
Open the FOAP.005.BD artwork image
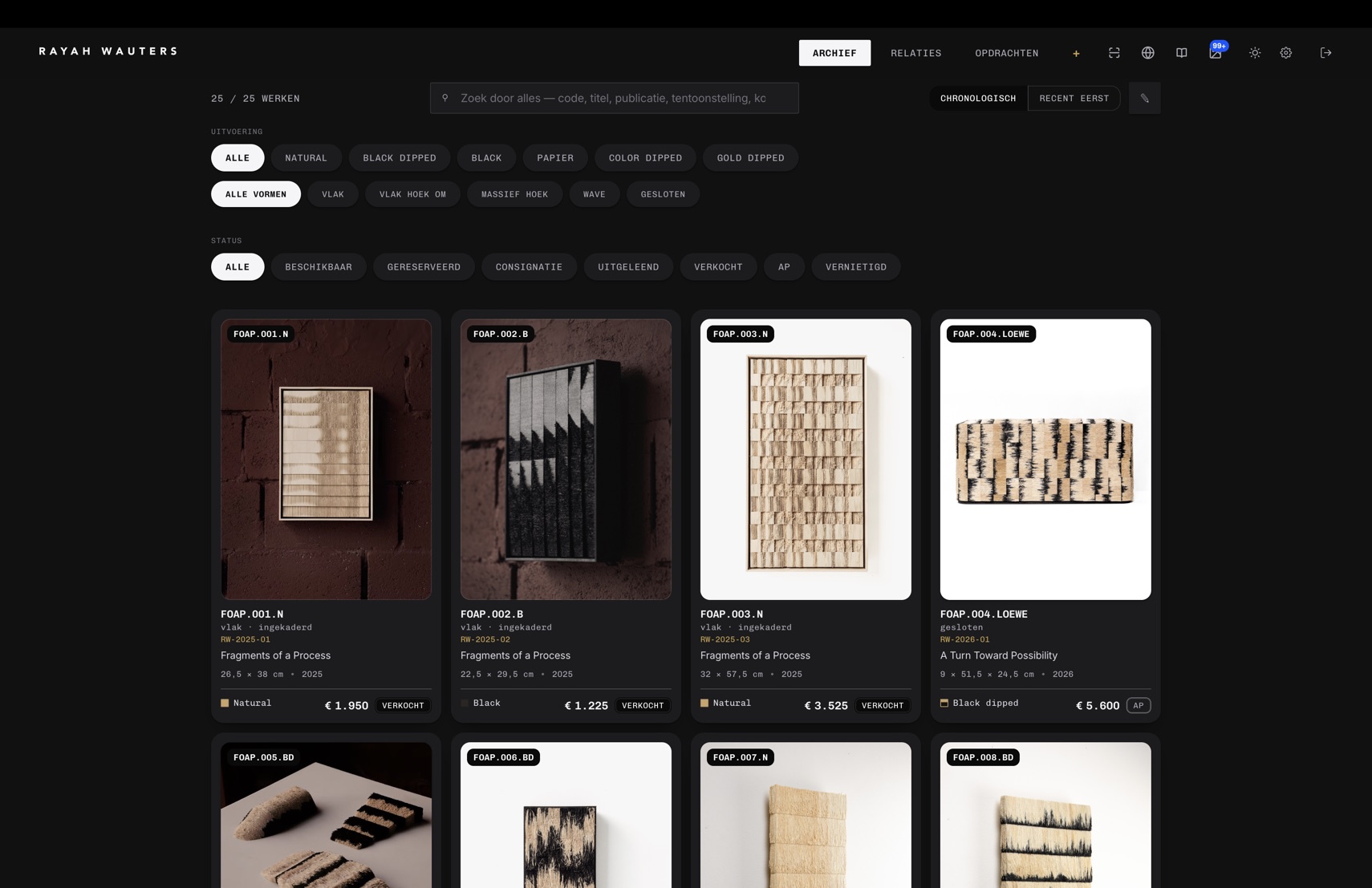[326, 815]
